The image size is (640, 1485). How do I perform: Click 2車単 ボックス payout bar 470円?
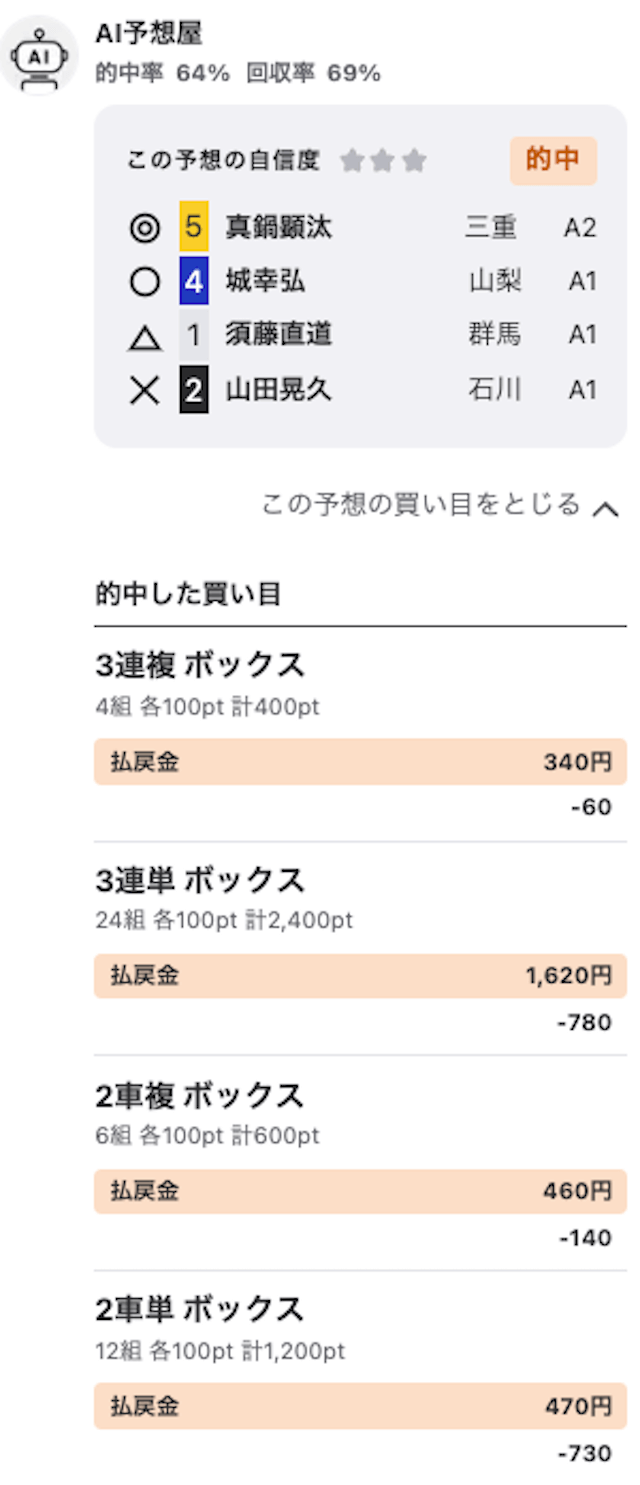pyautogui.click(x=360, y=1406)
